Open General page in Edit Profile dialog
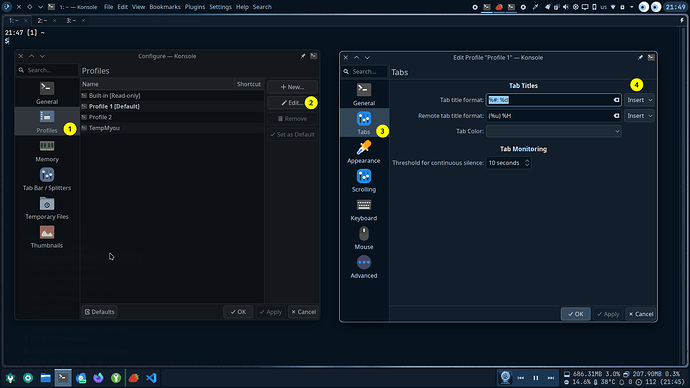This screenshot has height=388, width=690. pyautogui.click(x=364, y=94)
